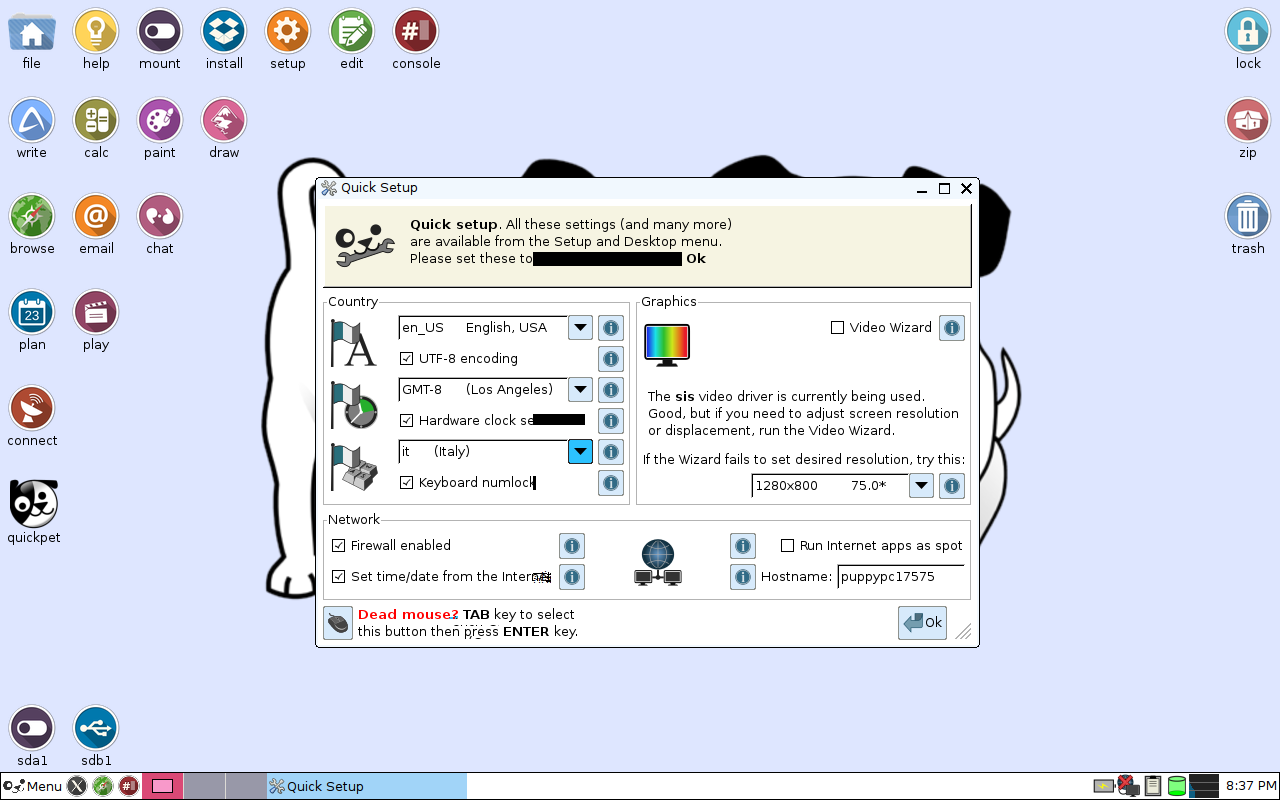Expand the Italy keyboard layout dropdown
1280x800 pixels.
581,452
